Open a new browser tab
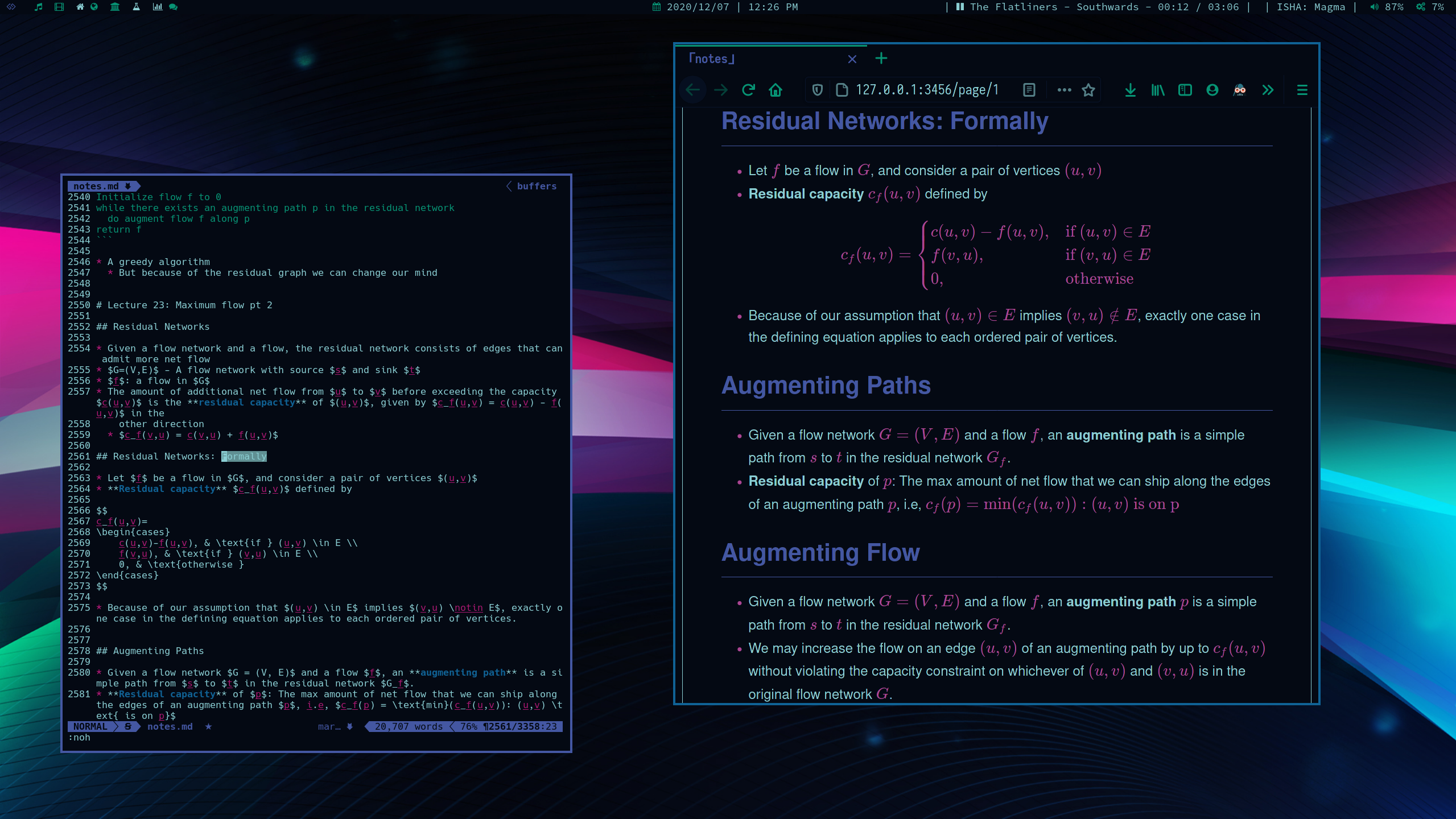1456x819 pixels. pyautogui.click(x=881, y=59)
